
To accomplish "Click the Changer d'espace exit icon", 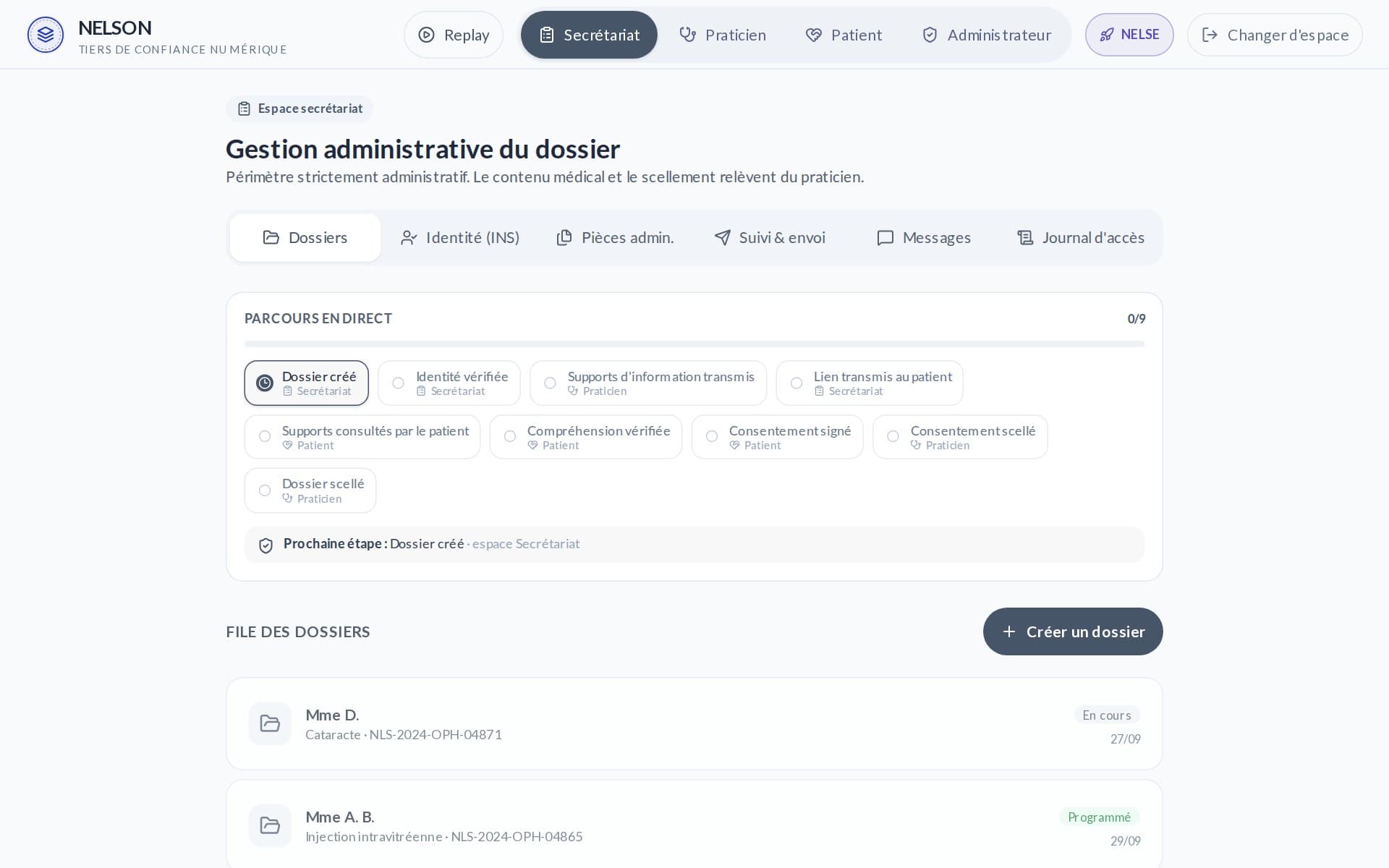I will click(1210, 35).
